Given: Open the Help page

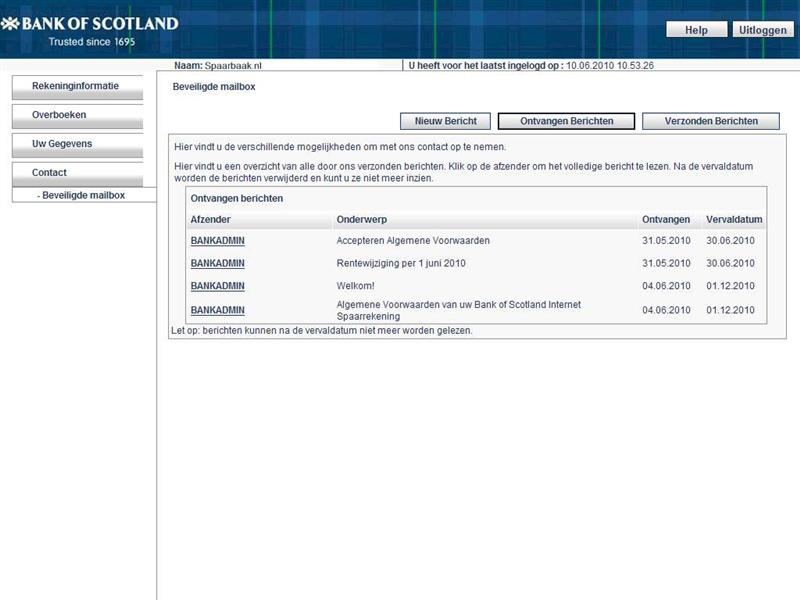Looking at the screenshot, I should (x=696, y=30).
